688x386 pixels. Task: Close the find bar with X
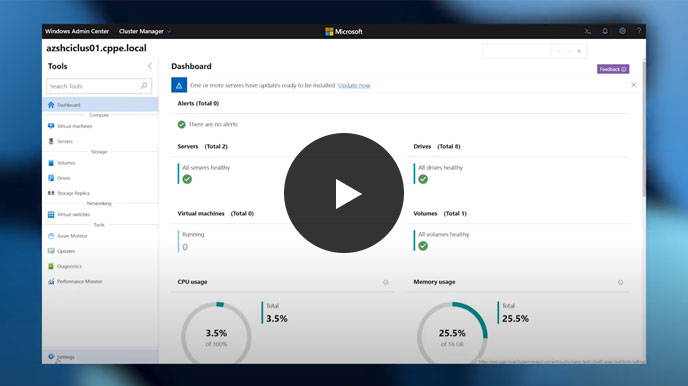tap(579, 51)
